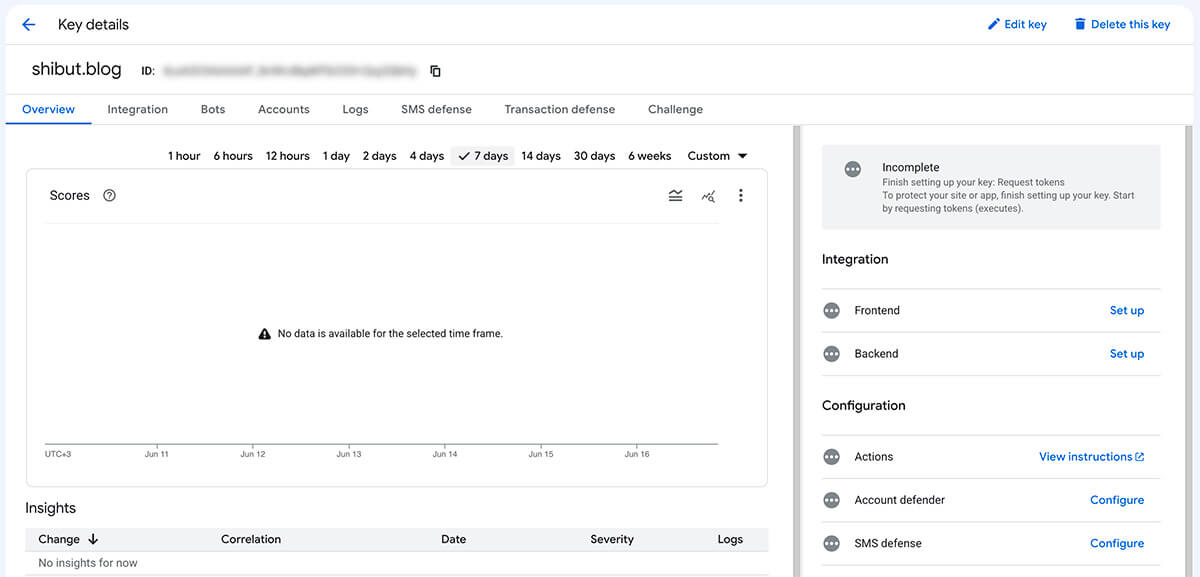This screenshot has width=1200, height=577.
Task: Click the Account defender status icon
Action: (831, 500)
